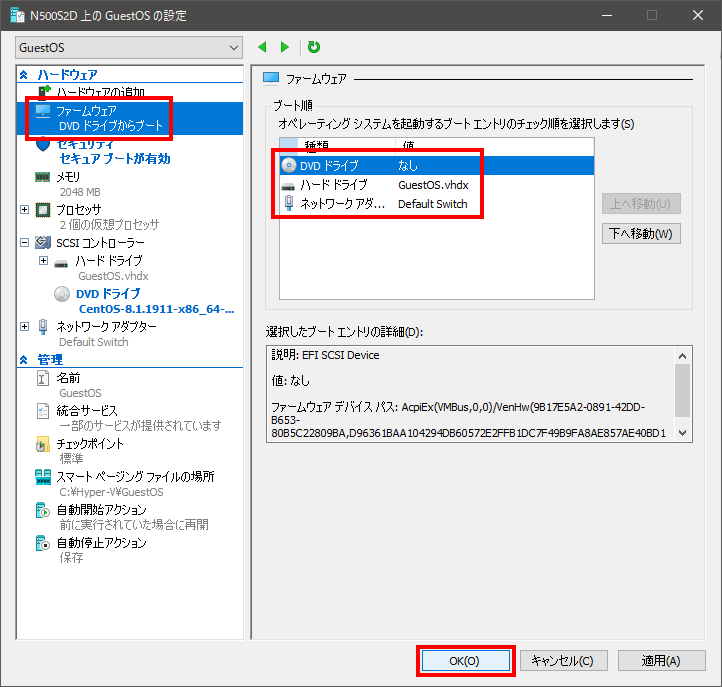Click DVD disc icon in boot order list
The width and height of the screenshot is (722, 687).
point(289,165)
